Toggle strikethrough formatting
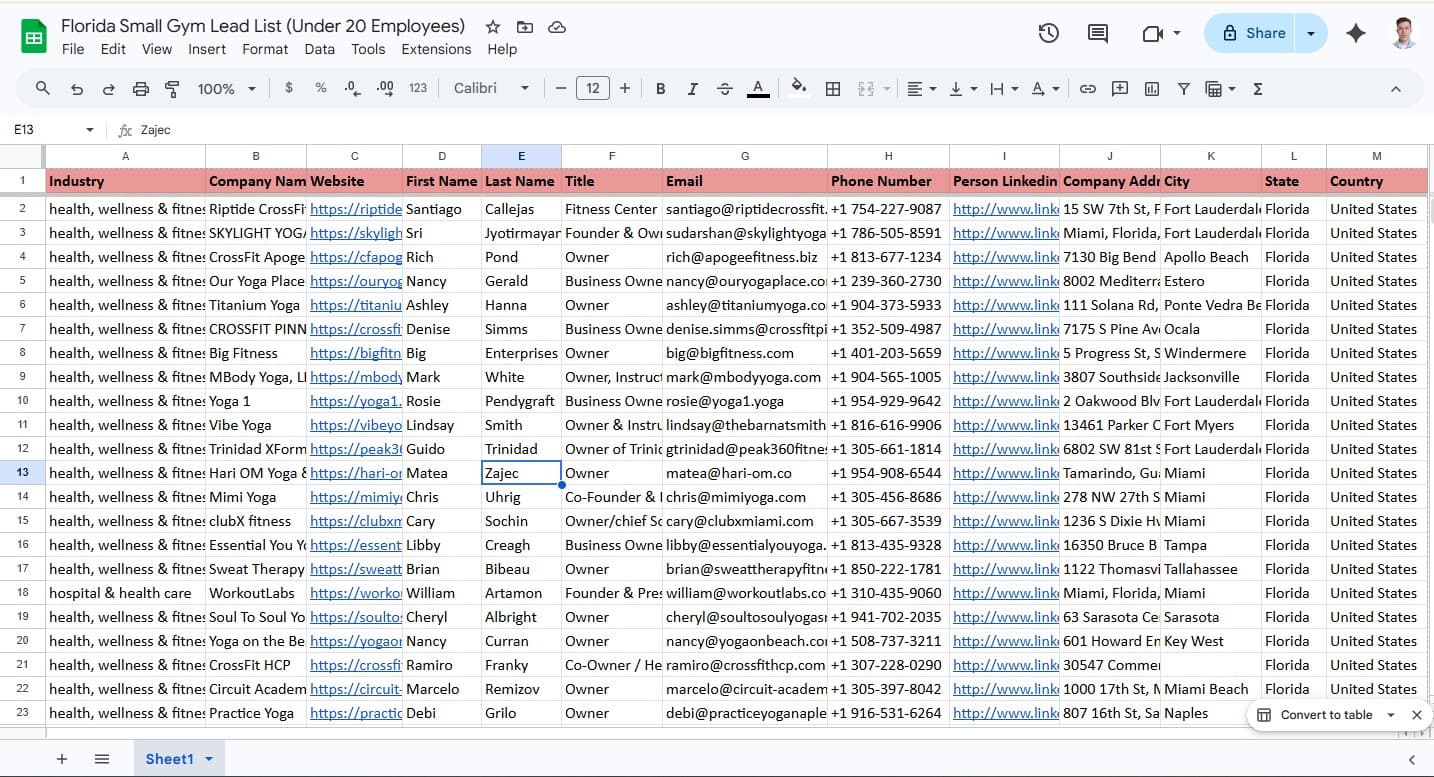 [724, 88]
